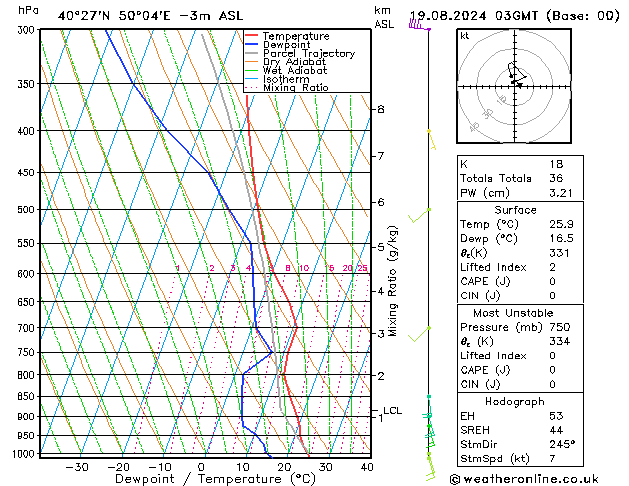
Task: Click the 'km ASL' altitude axis heading
Action: click(383, 17)
